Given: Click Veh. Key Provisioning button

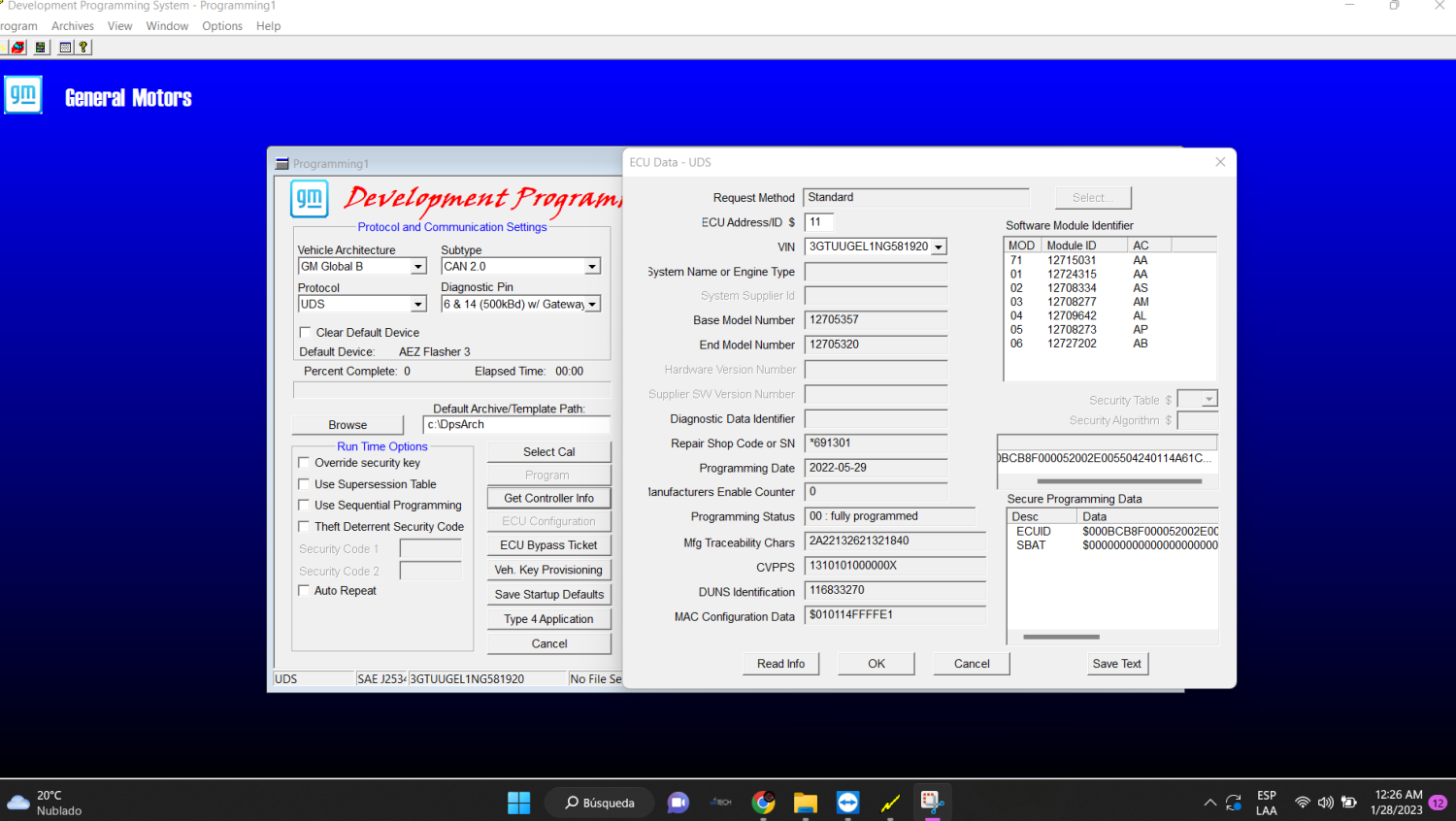Looking at the screenshot, I should [x=548, y=570].
